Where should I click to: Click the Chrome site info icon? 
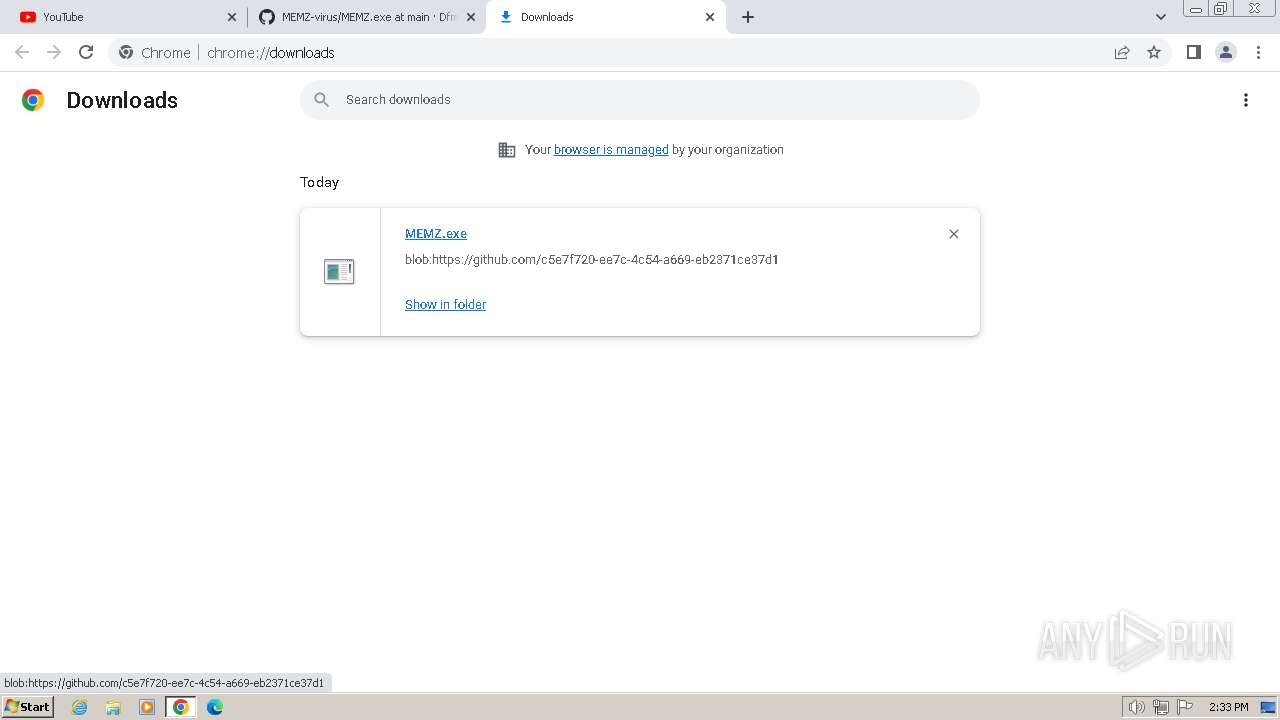[x=126, y=52]
